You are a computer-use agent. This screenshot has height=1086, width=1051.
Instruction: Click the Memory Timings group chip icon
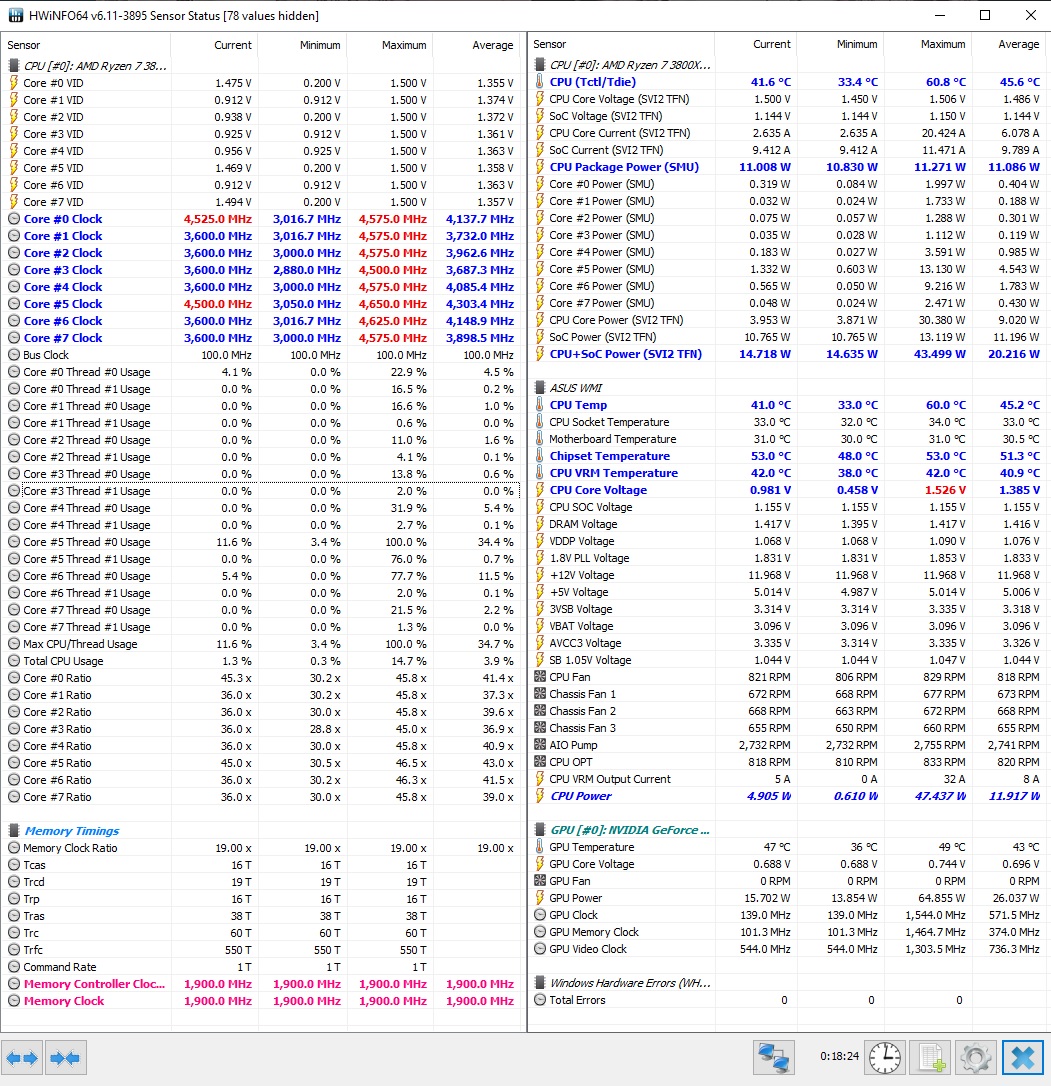pyautogui.click(x=13, y=830)
